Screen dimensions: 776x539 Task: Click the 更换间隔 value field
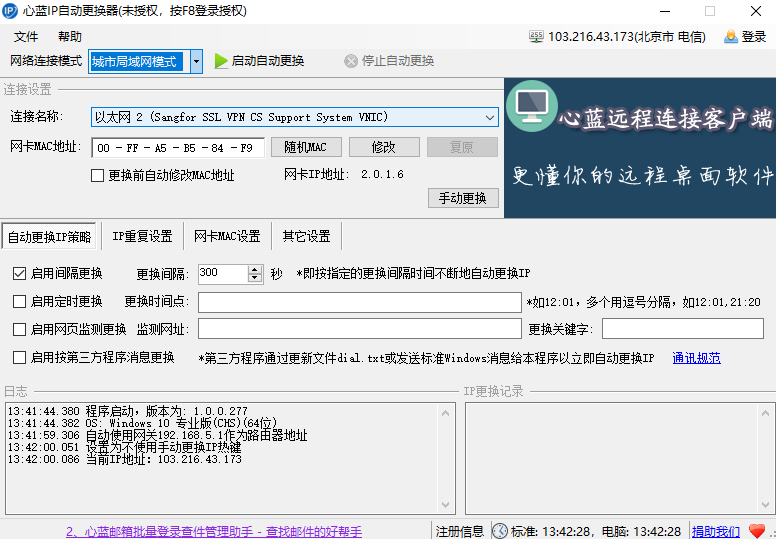[x=223, y=274]
